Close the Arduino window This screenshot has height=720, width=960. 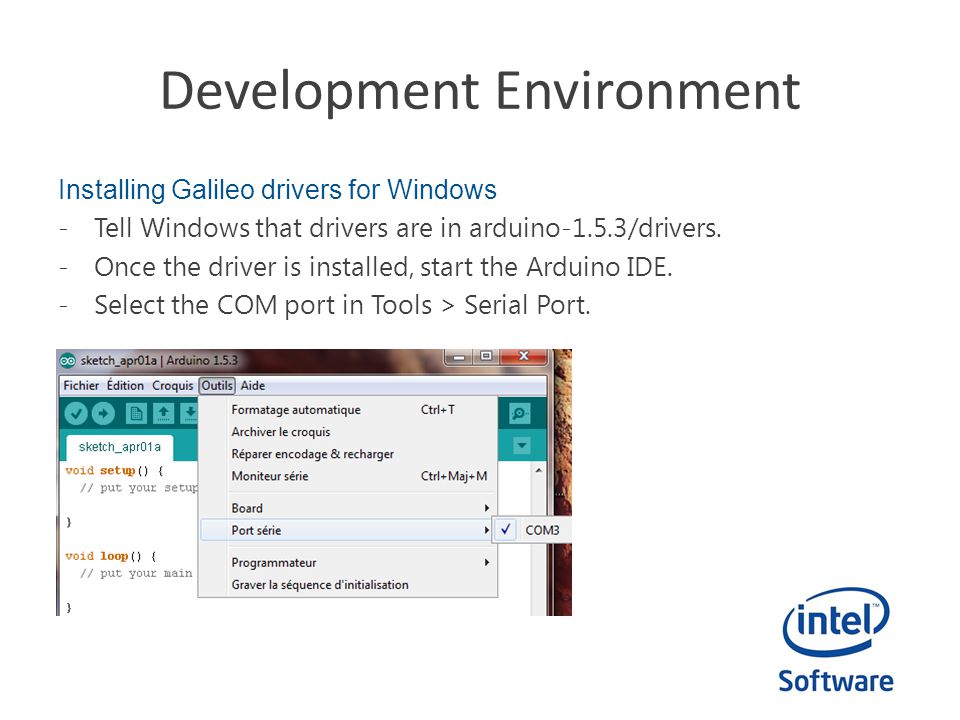pyautogui.click(x=523, y=356)
